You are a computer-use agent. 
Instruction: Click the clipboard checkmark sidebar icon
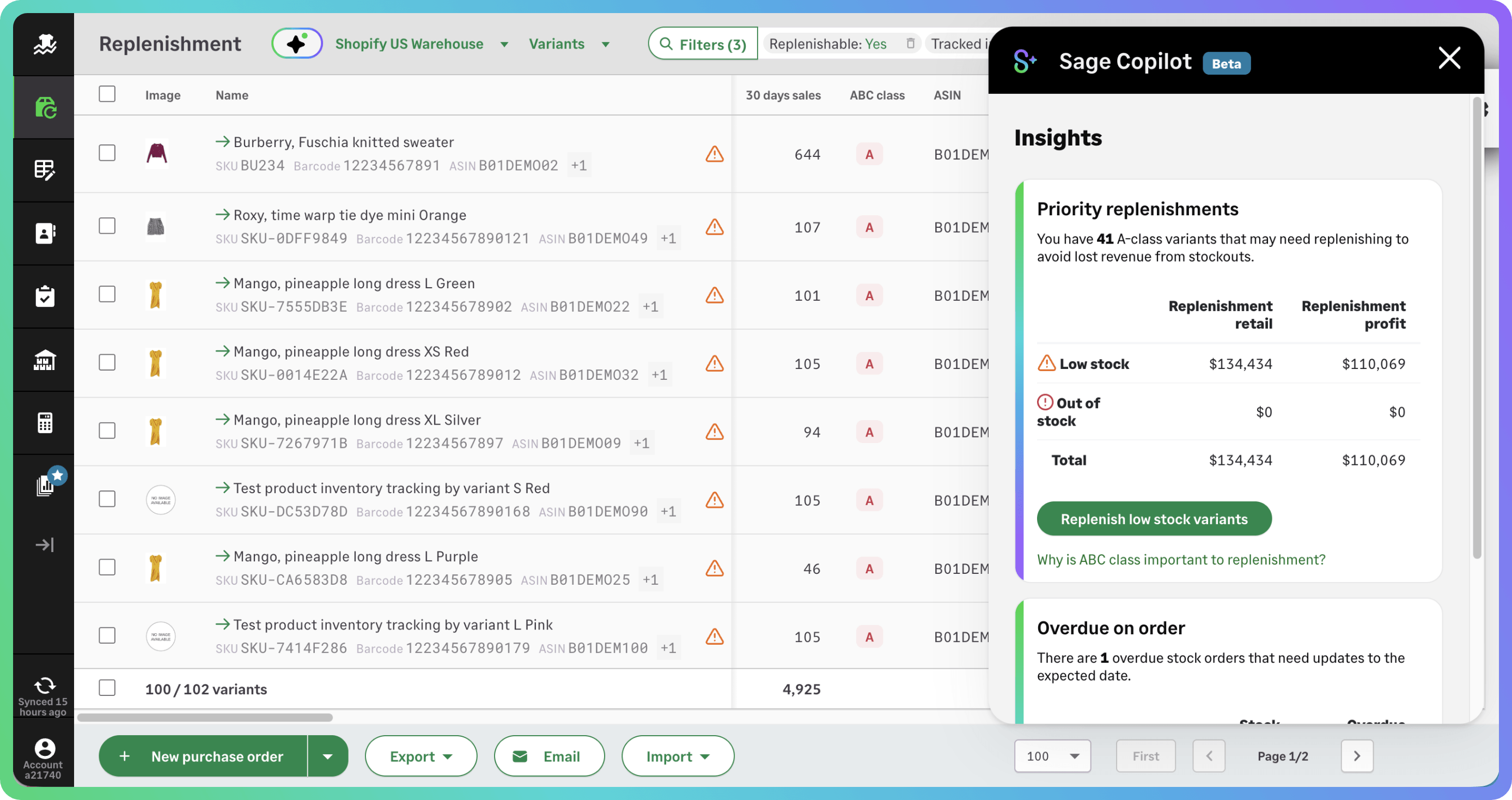(x=45, y=296)
